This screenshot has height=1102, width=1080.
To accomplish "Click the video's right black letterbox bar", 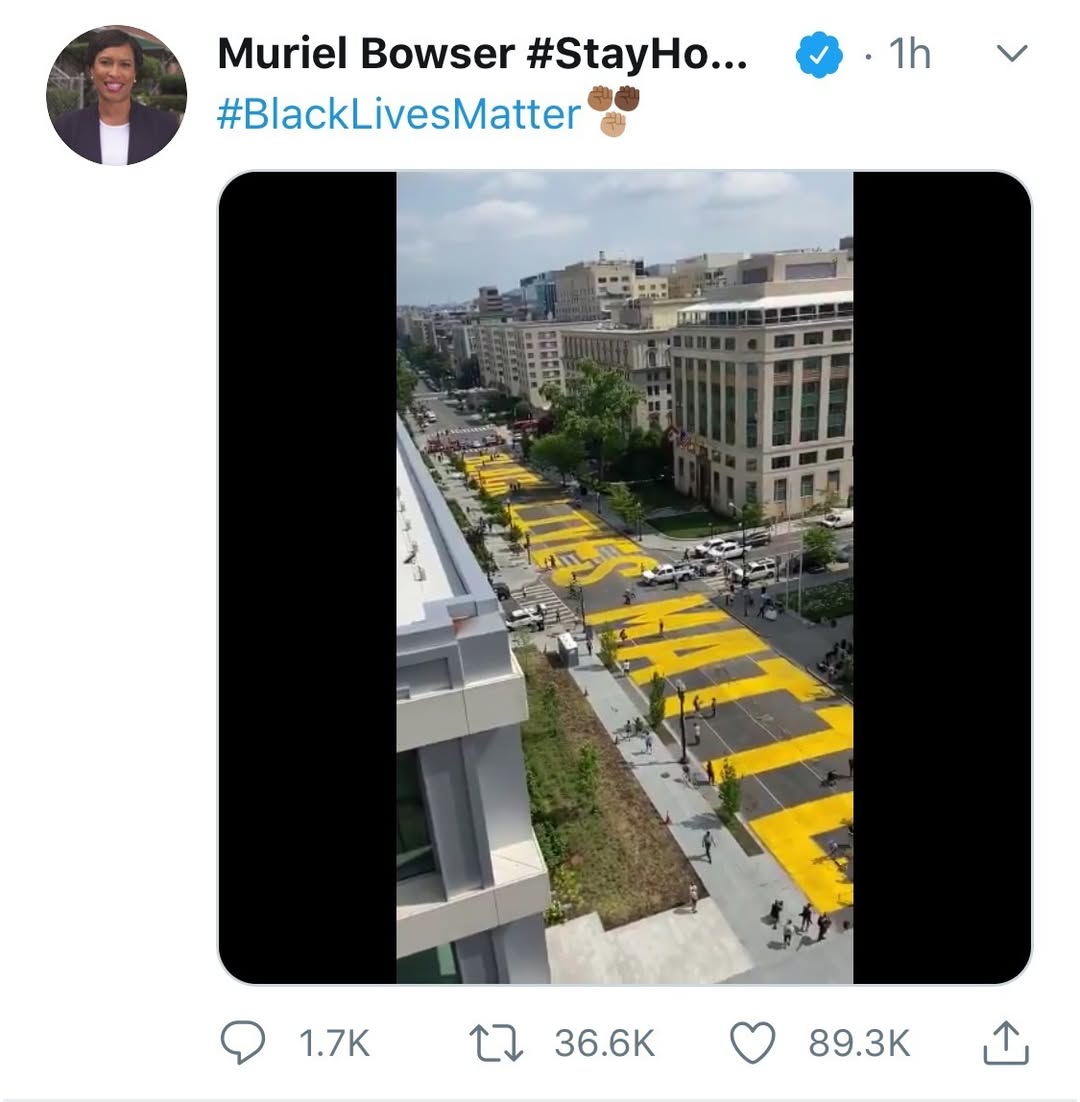I will 941,577.
